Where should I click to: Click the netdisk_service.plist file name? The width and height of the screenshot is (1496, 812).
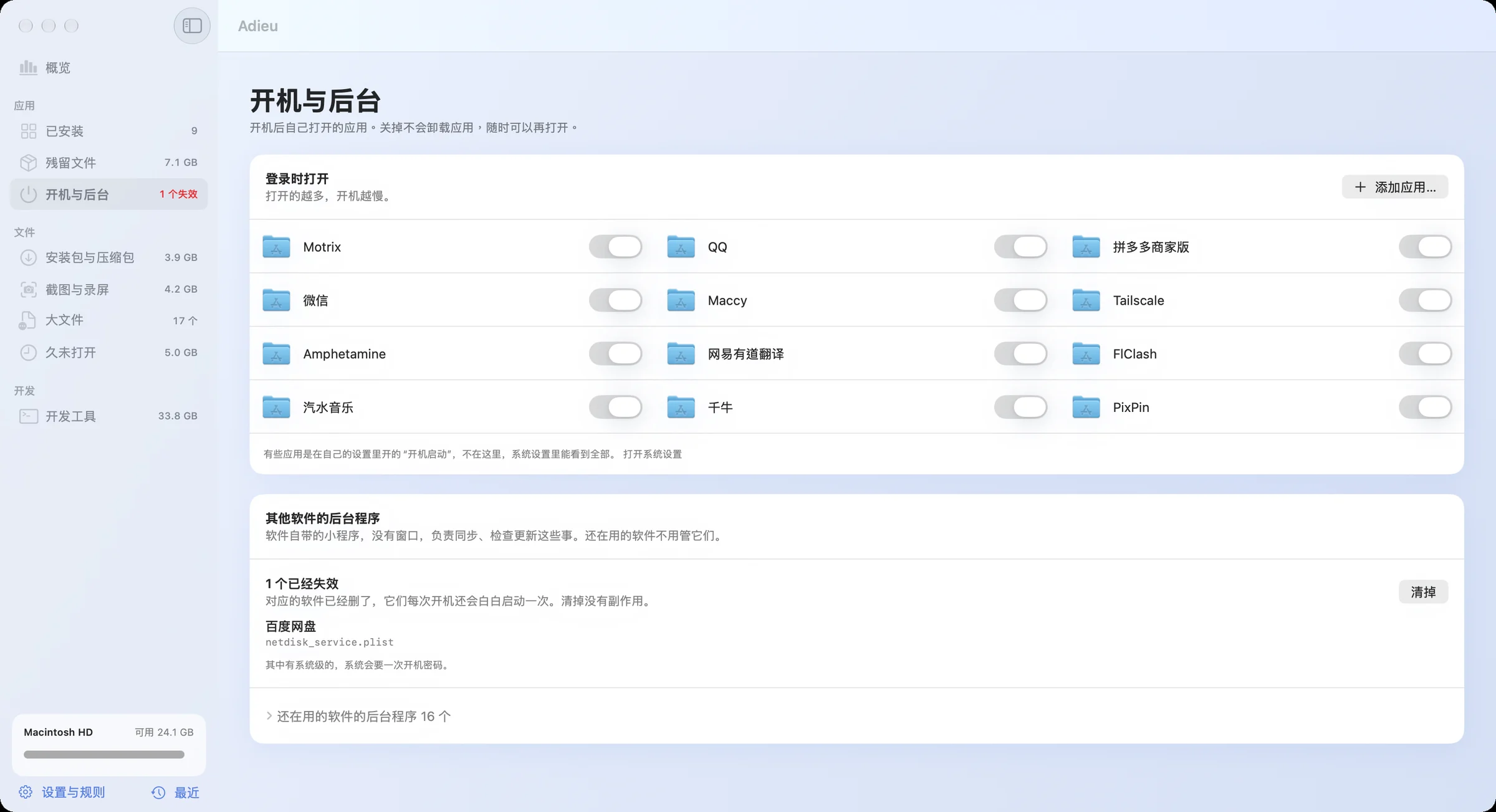(x=329, y=642)
